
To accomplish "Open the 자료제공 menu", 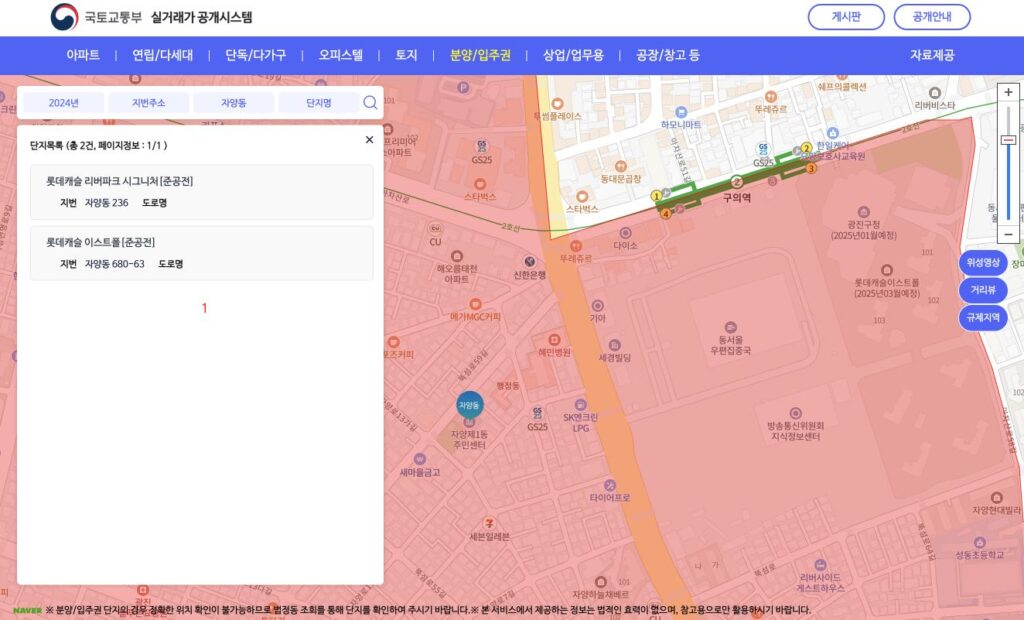I will [x=932, y=55].
